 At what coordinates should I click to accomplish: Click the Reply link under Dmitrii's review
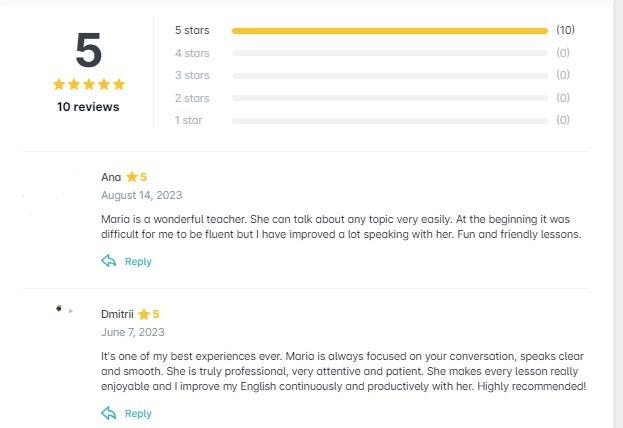click(138, 414)
